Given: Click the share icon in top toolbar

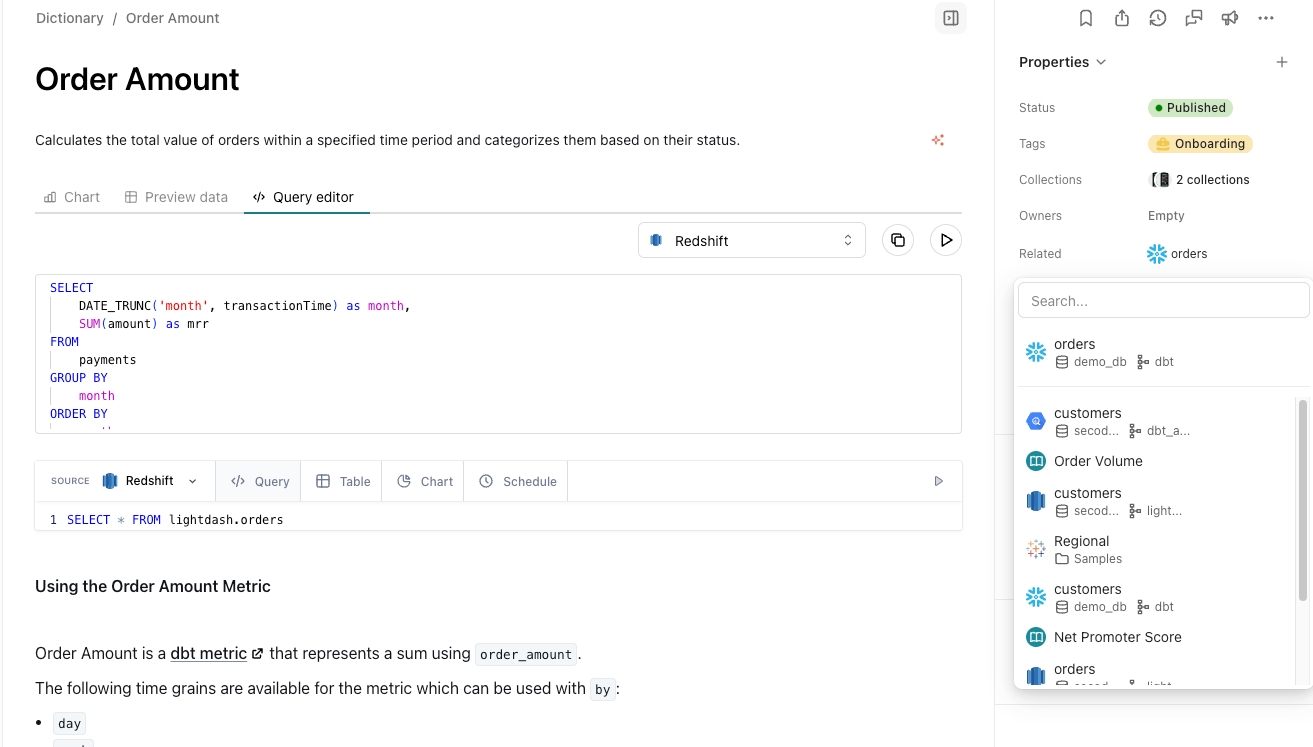Looking at the screenshot, I should (x=1122, y=18).
